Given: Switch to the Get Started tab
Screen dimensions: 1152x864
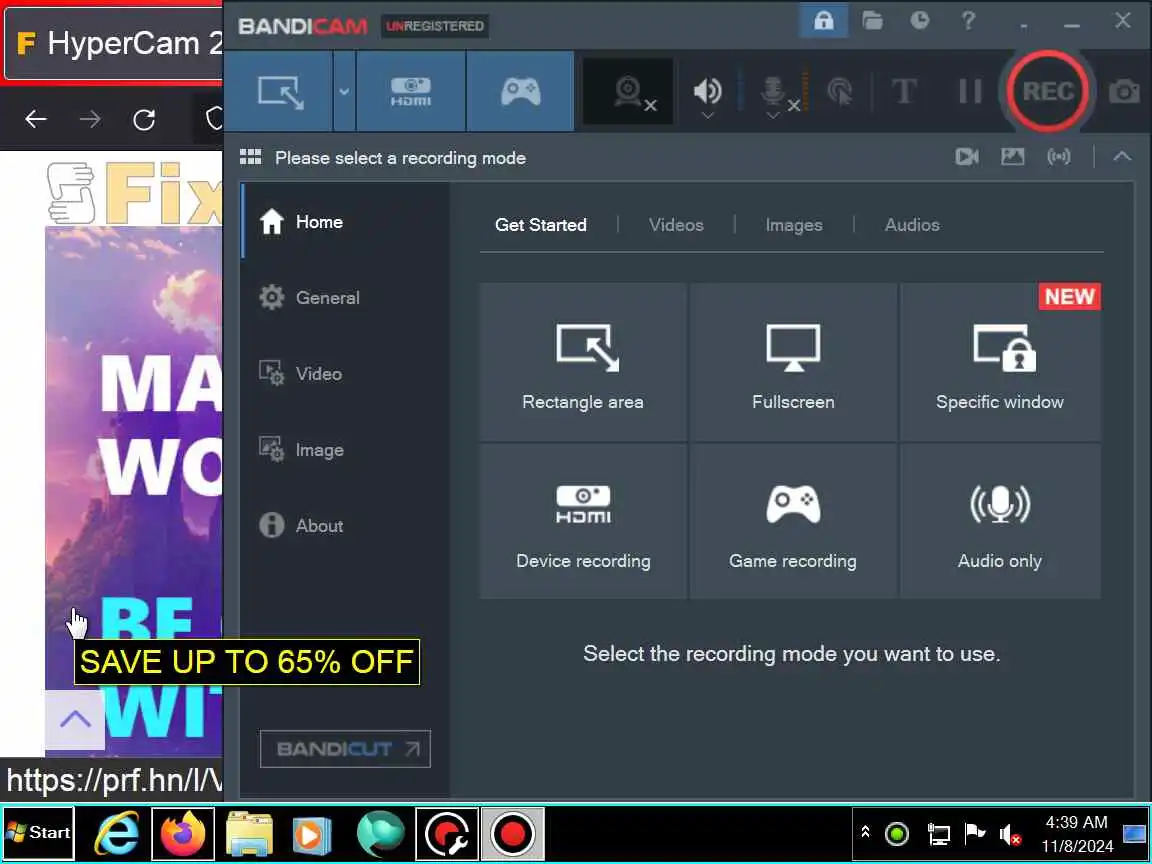Looking at the screenshot, I should [x=541, y=225].
